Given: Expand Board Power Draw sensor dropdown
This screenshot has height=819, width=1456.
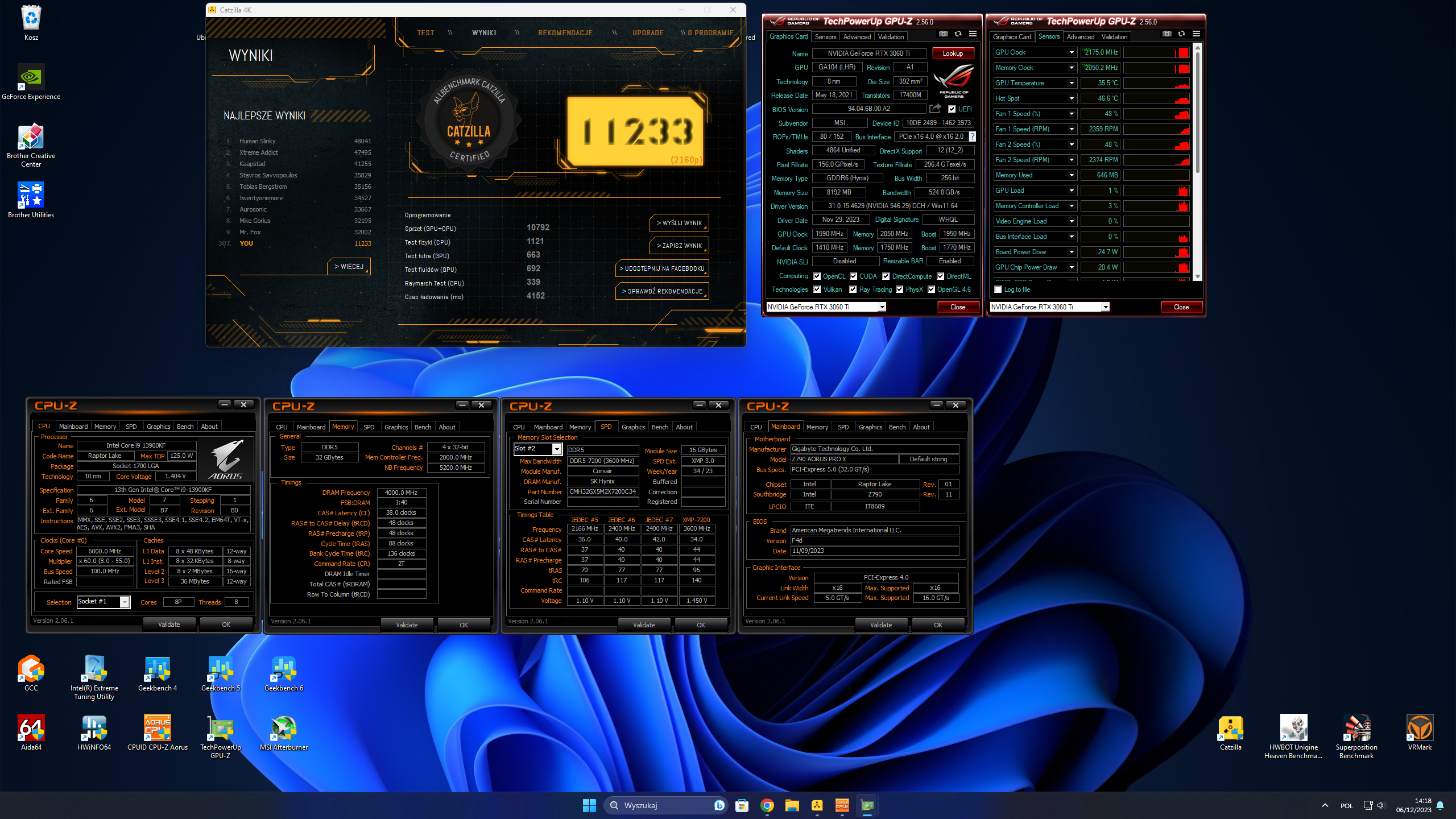Looking at the screenshot, I should tap(1072, 252).
